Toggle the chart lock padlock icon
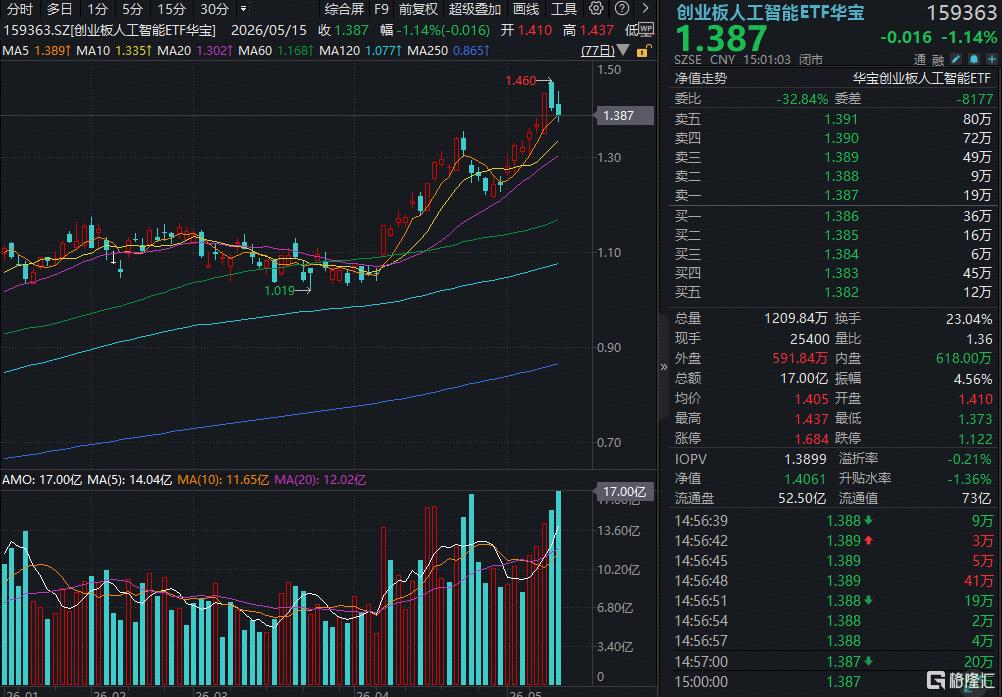 644,51
